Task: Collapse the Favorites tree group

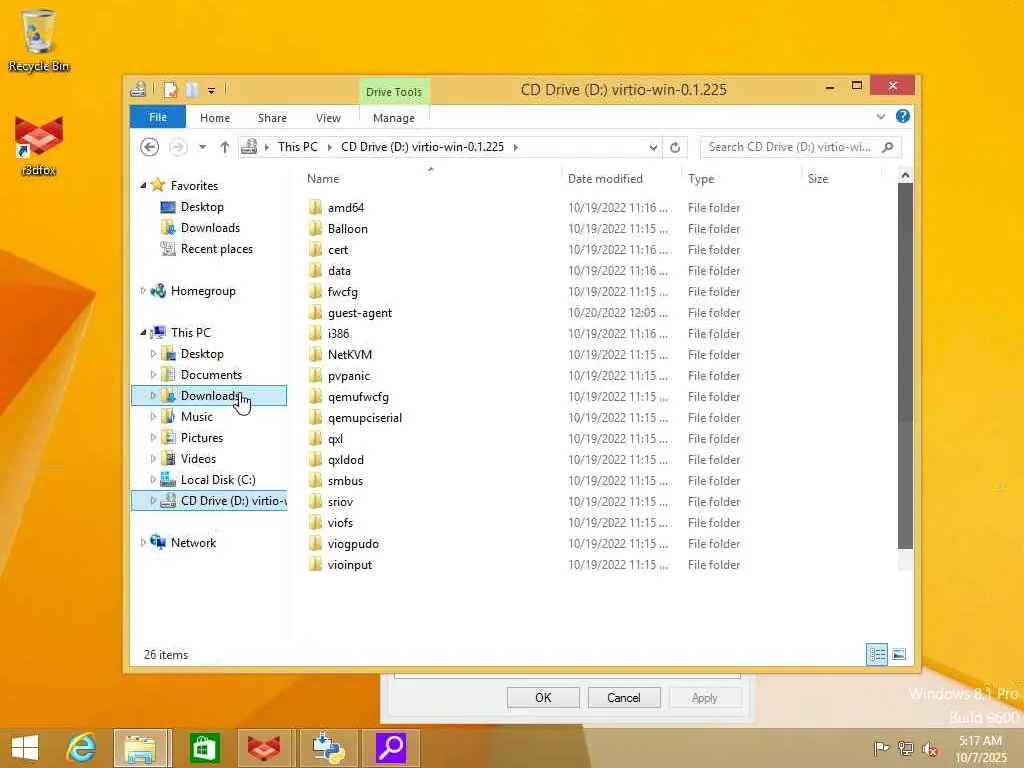Action: point(143,185)
